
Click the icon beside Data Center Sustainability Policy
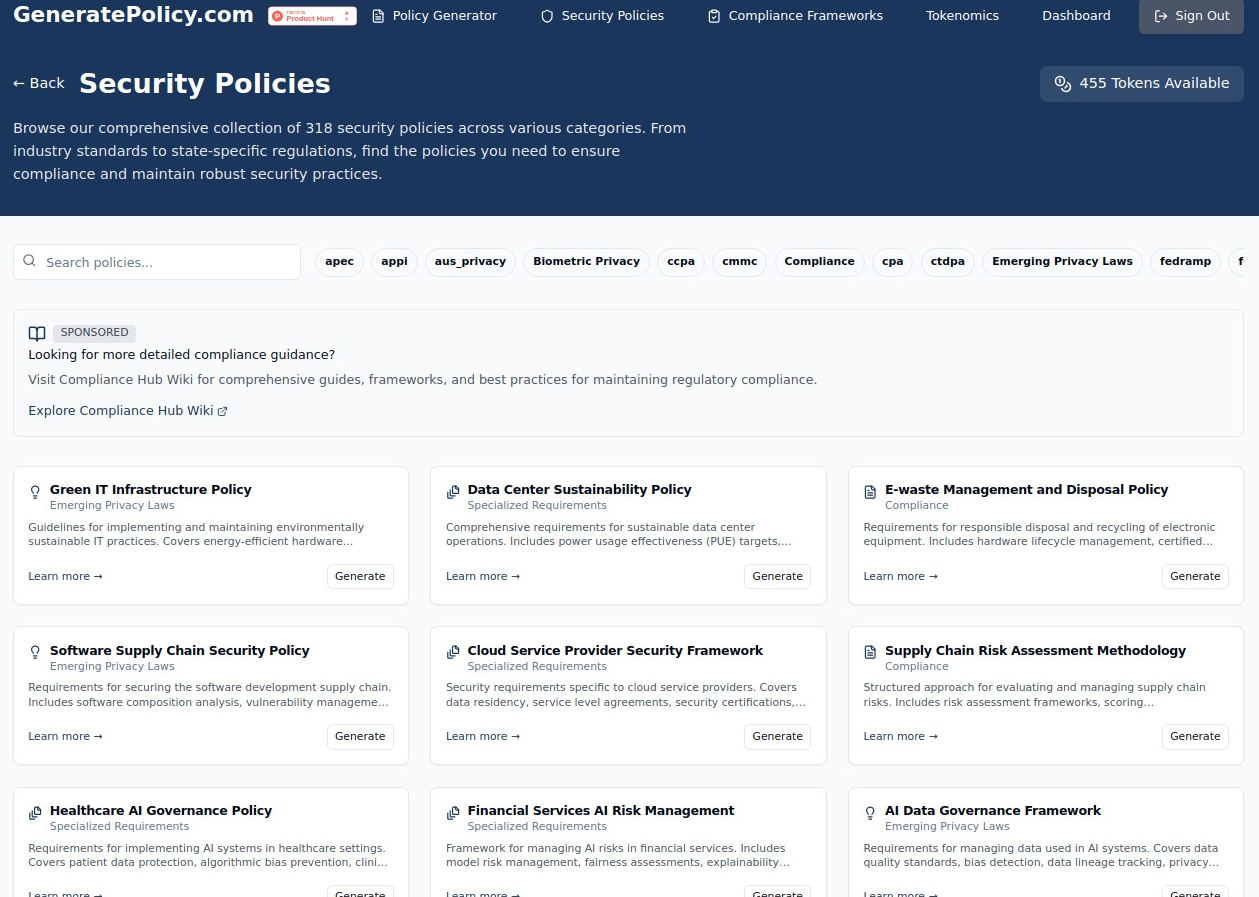coord(453,491)
